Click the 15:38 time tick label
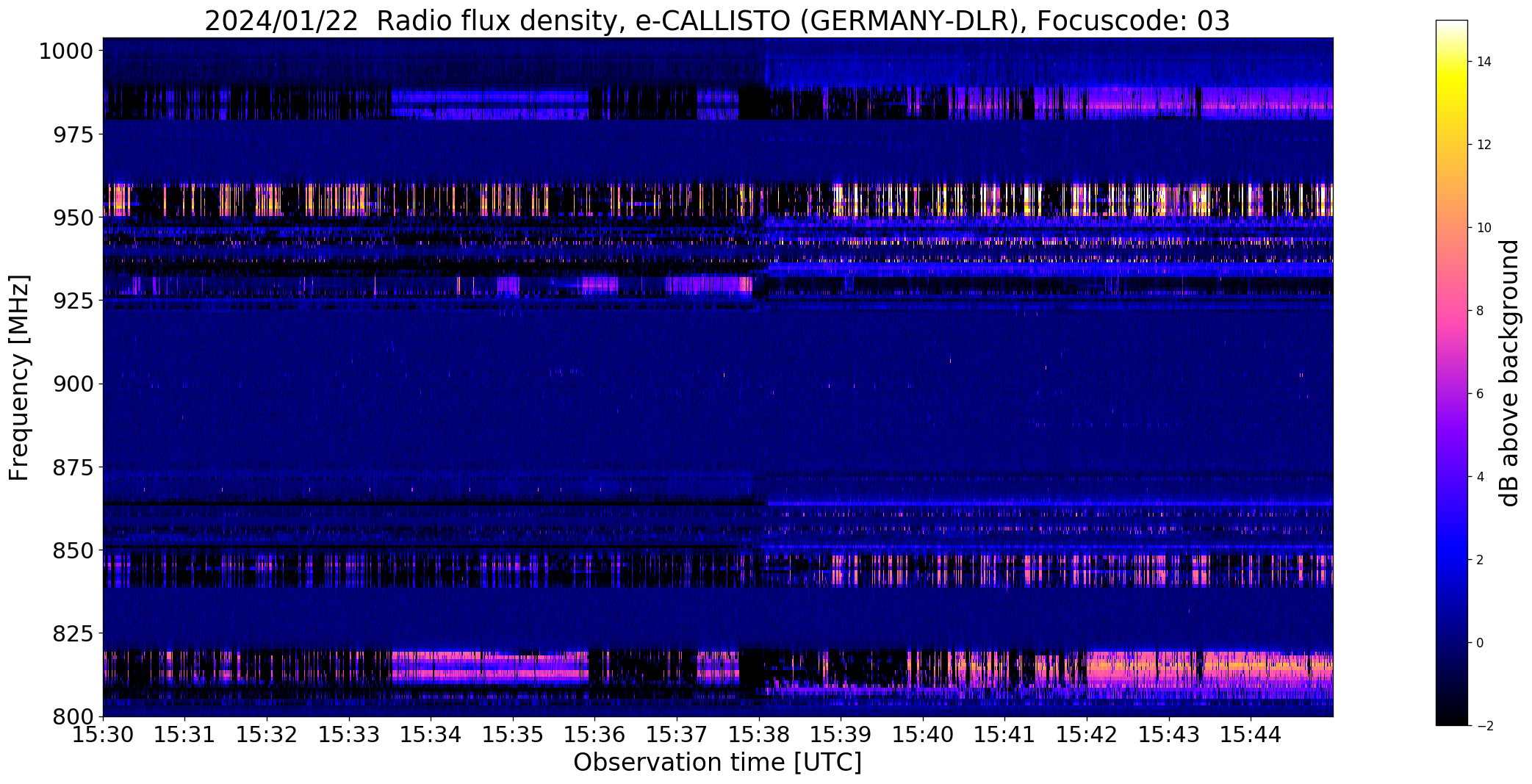Image resolution: width=1532 pixels, height=784 pixels. click(759, 735)
